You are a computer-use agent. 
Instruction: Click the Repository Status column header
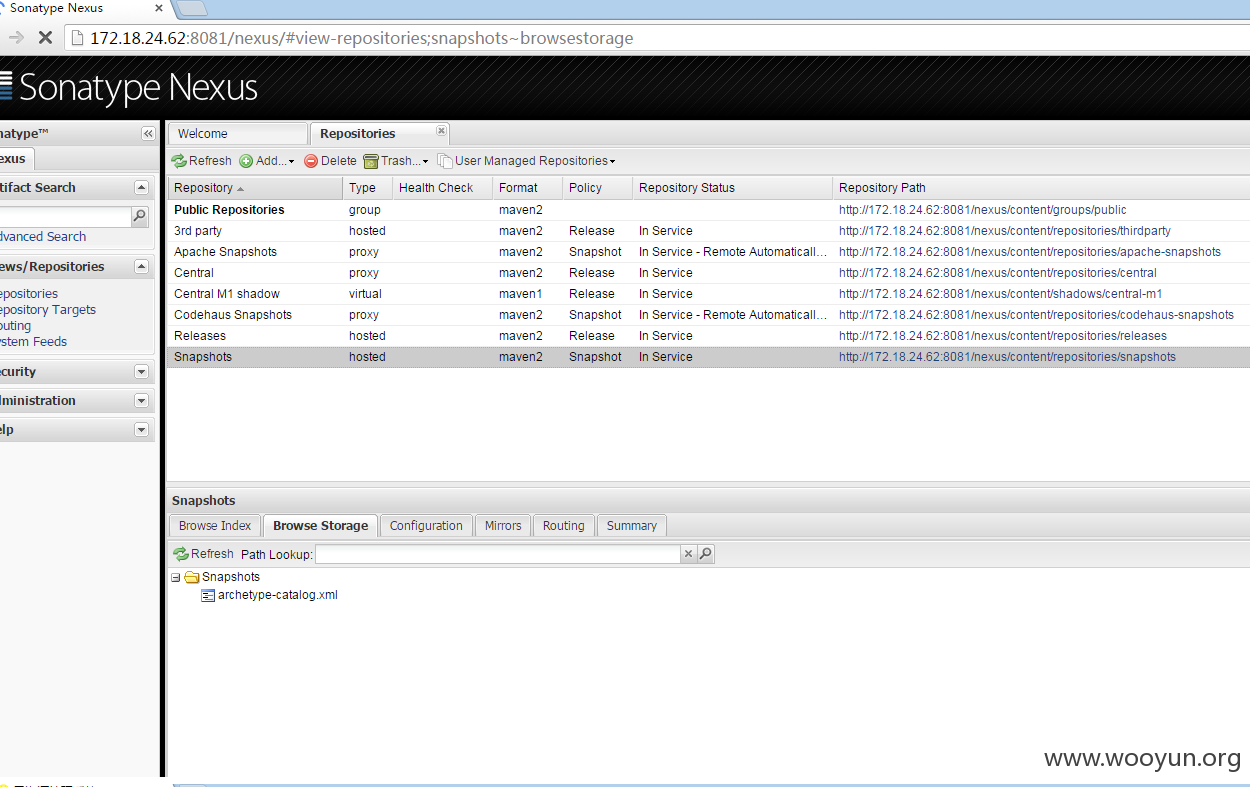(732, 188)
